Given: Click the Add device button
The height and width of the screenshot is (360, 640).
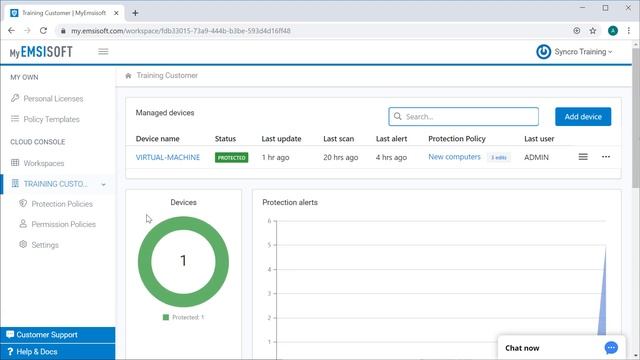Looking at the screenshot, I should tap(583, 117).
